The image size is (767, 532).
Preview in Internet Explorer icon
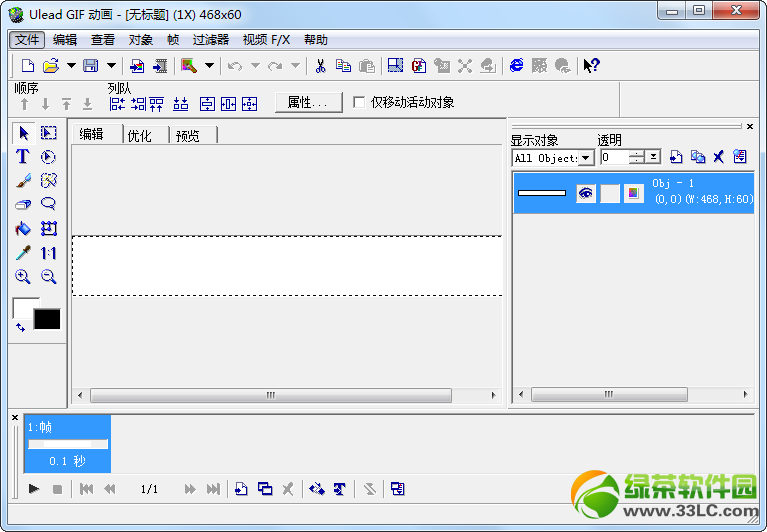point(516,65)
